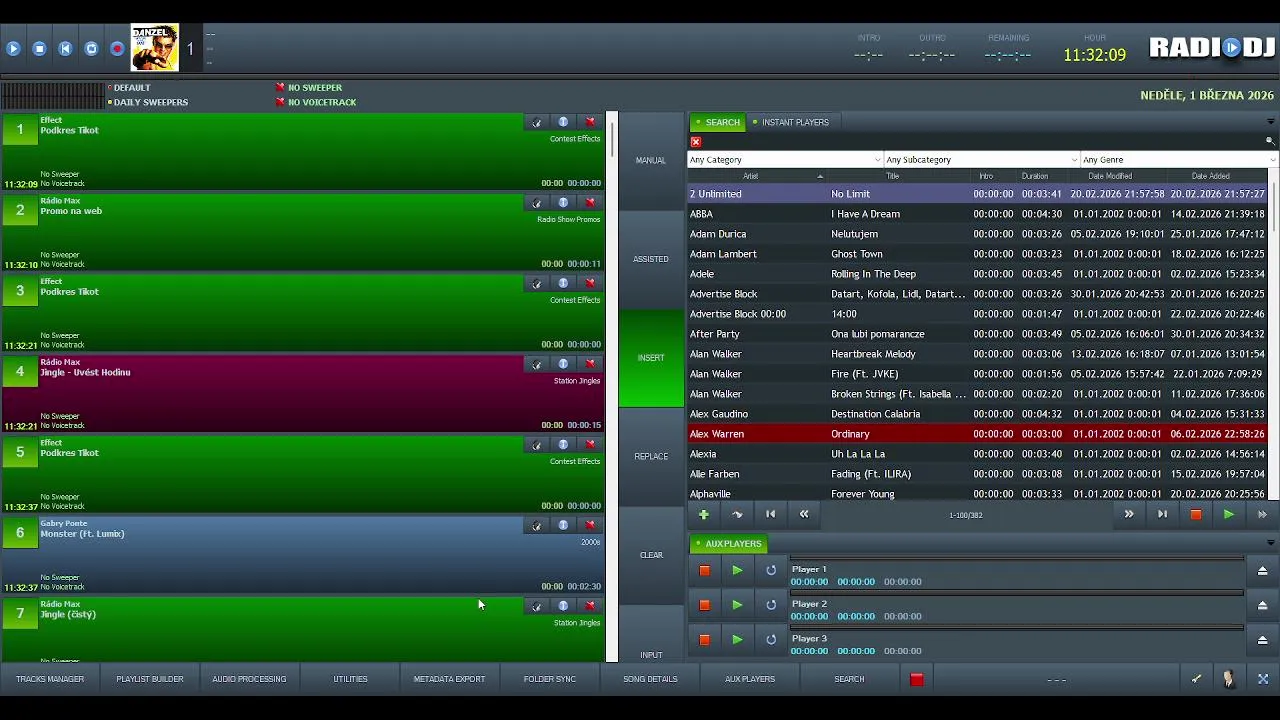Sort search results by Artist column
The image size is (1280, 720).
tap(756, 176)
